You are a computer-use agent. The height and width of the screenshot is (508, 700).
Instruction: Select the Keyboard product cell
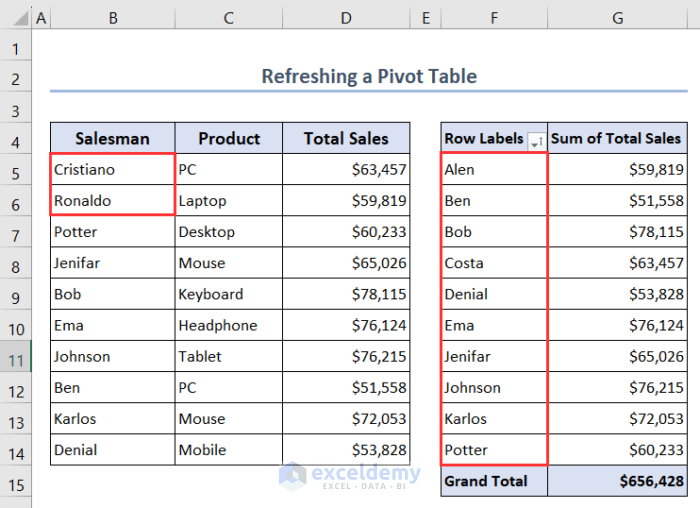[229, 294]
